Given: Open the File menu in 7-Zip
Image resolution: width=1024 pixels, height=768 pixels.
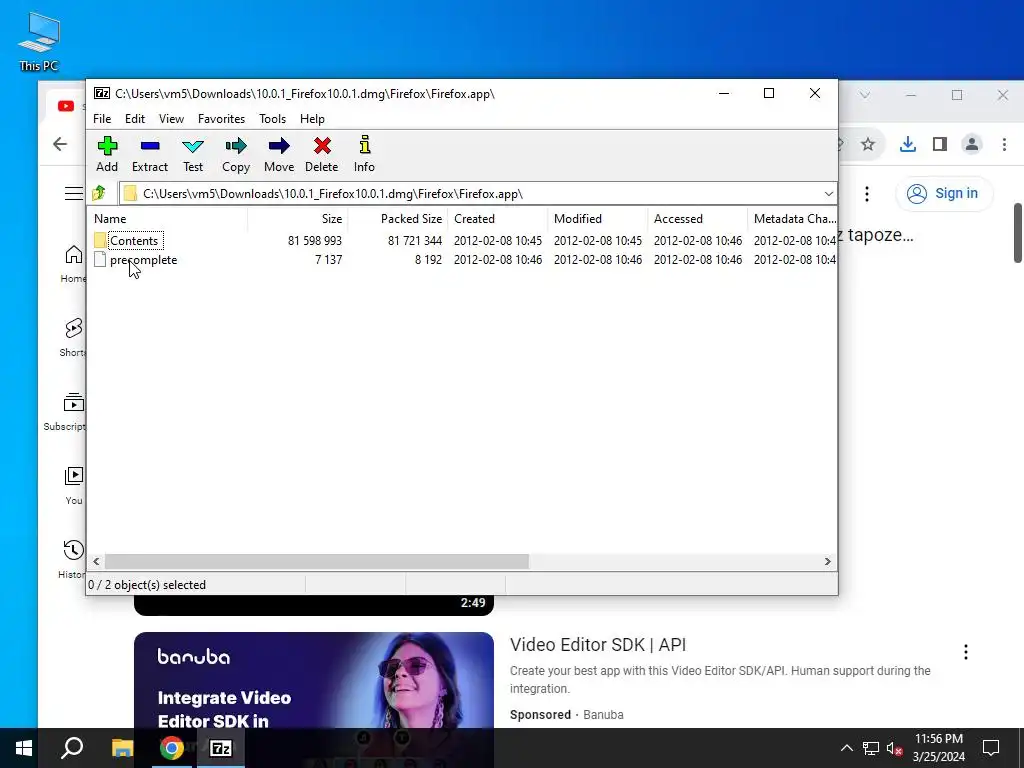Looking at the screenshot, I should coord(102,119).
